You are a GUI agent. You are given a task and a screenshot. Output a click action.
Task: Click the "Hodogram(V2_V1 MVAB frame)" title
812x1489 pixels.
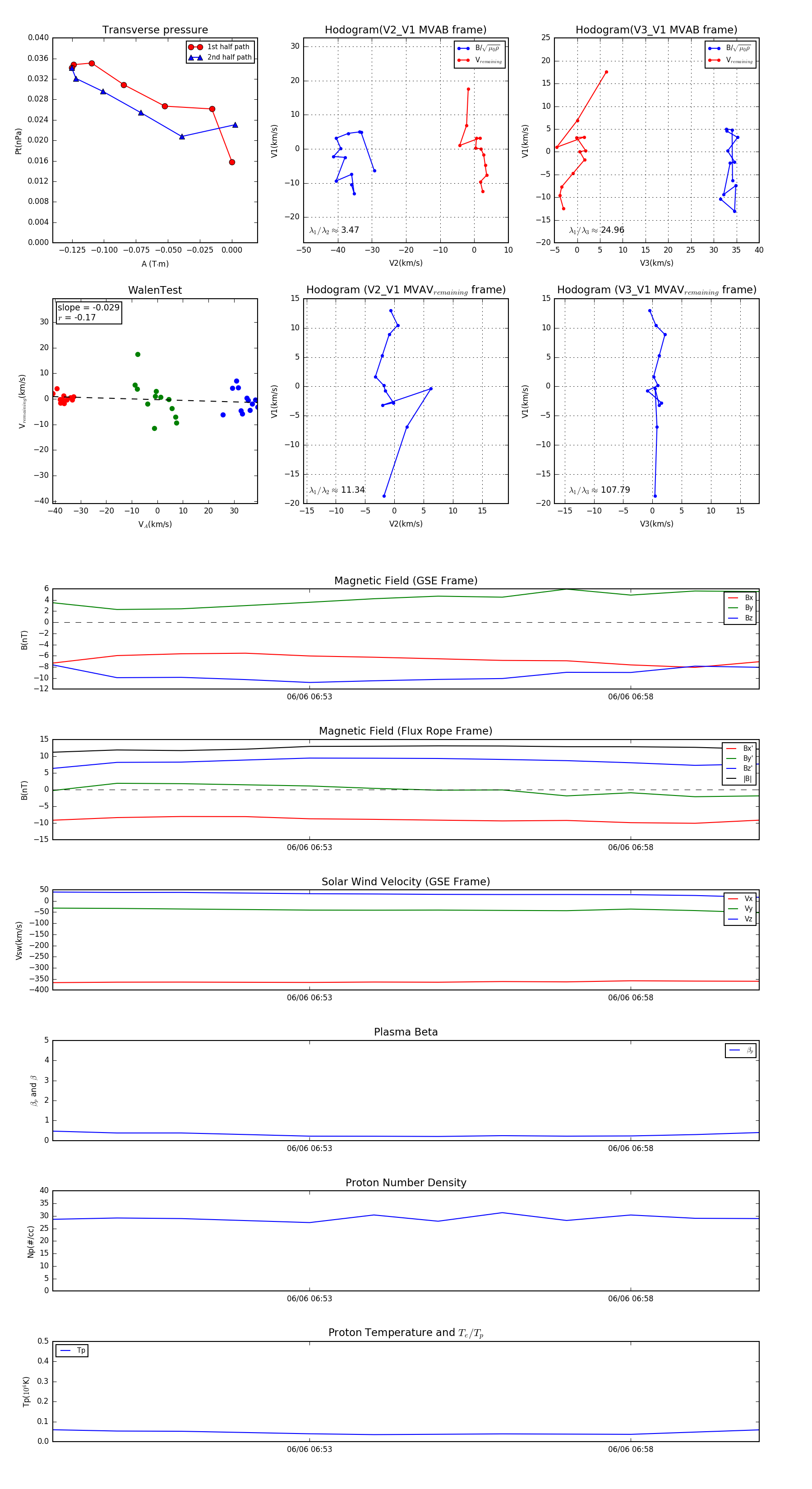tap(406, 30)
